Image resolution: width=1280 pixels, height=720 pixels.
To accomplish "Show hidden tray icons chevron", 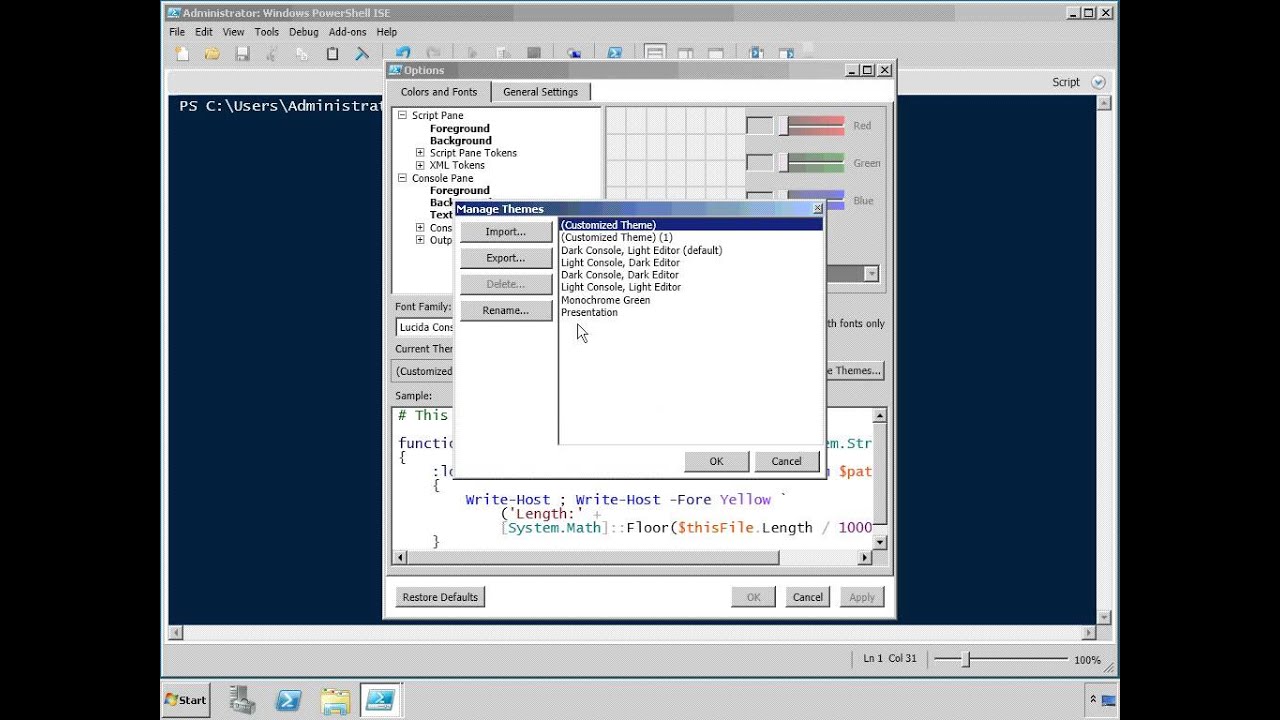I will (1094, 699).
